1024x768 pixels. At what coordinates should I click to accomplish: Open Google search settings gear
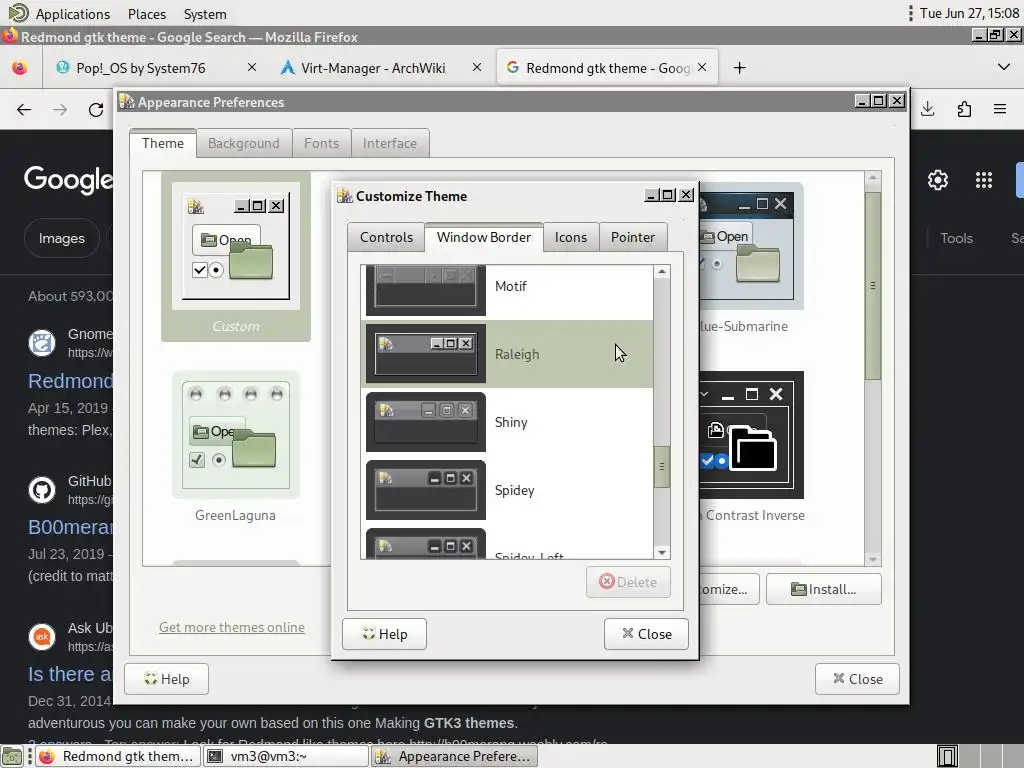(938, 180)
